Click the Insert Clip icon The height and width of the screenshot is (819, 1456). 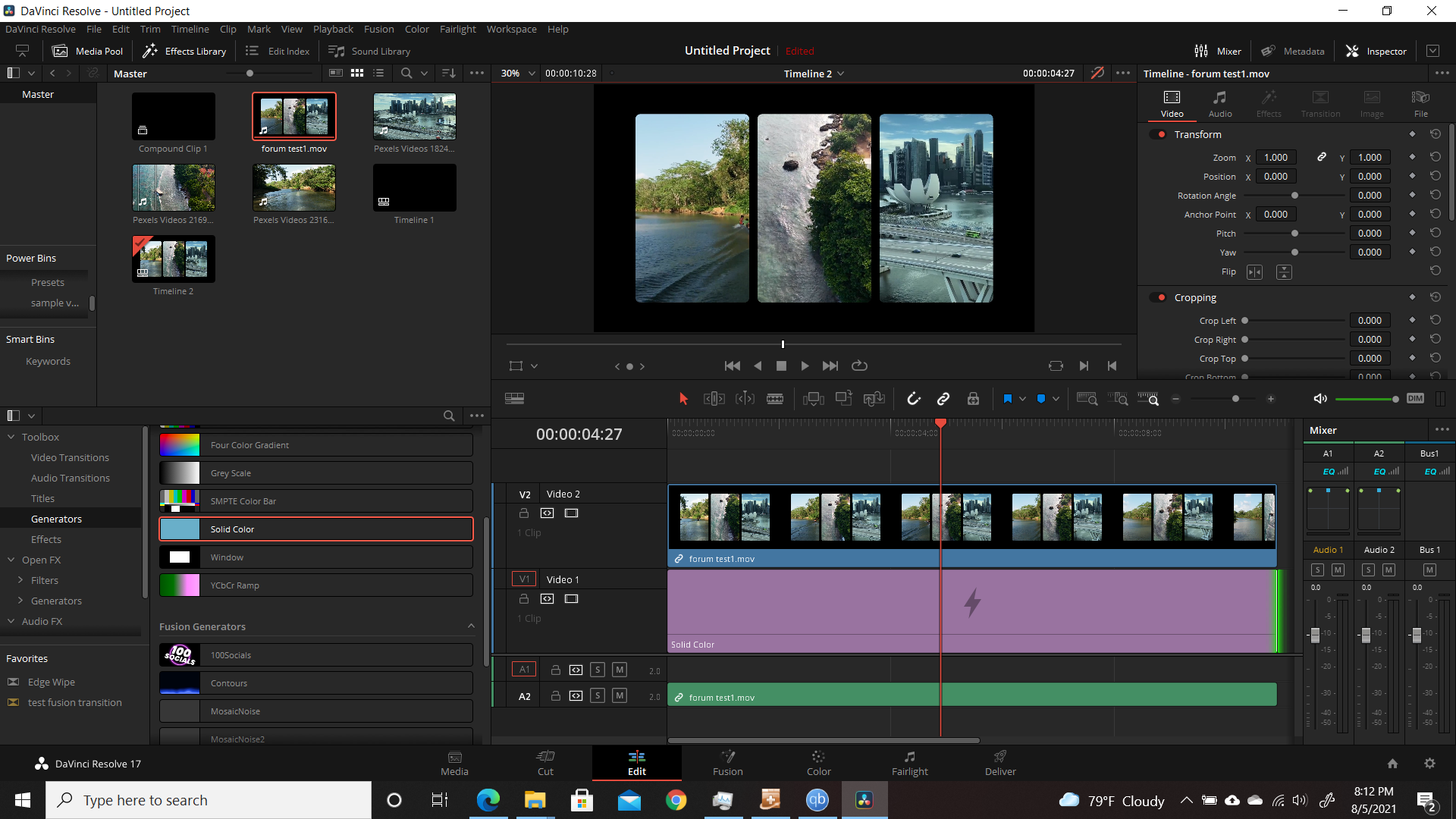tap(813, 399)
